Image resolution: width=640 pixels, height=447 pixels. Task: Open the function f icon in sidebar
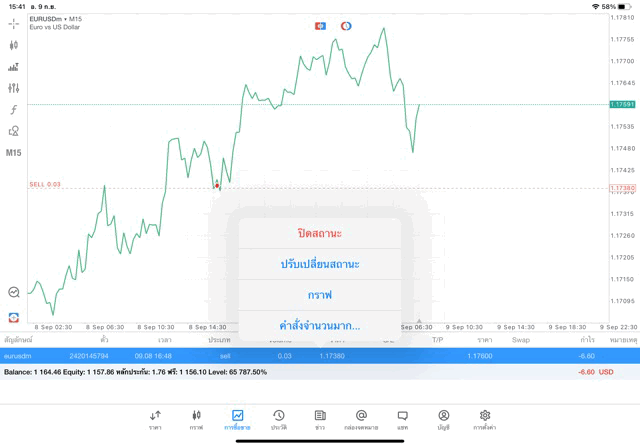pos(13,110)
